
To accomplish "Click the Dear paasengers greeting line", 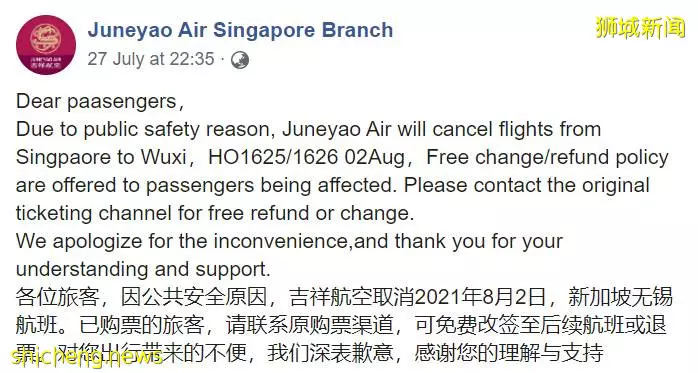I will (x=100, y=101).
